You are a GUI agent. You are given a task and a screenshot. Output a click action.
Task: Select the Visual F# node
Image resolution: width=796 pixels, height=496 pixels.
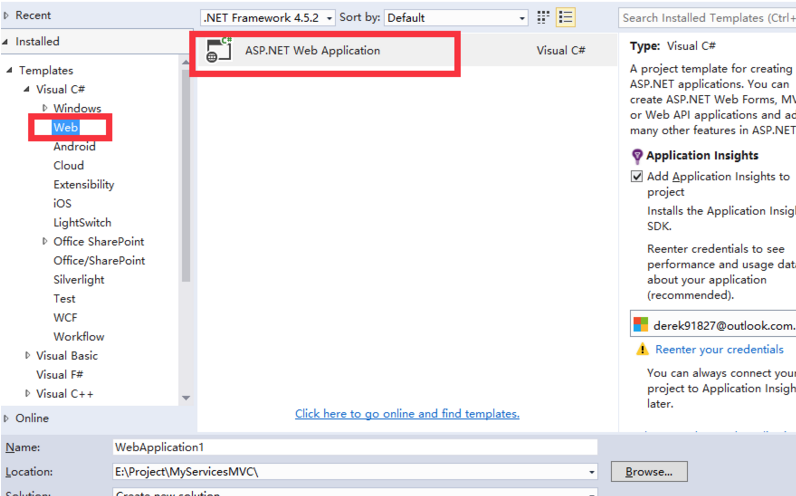pyautogui.click(x=59, y=375)
